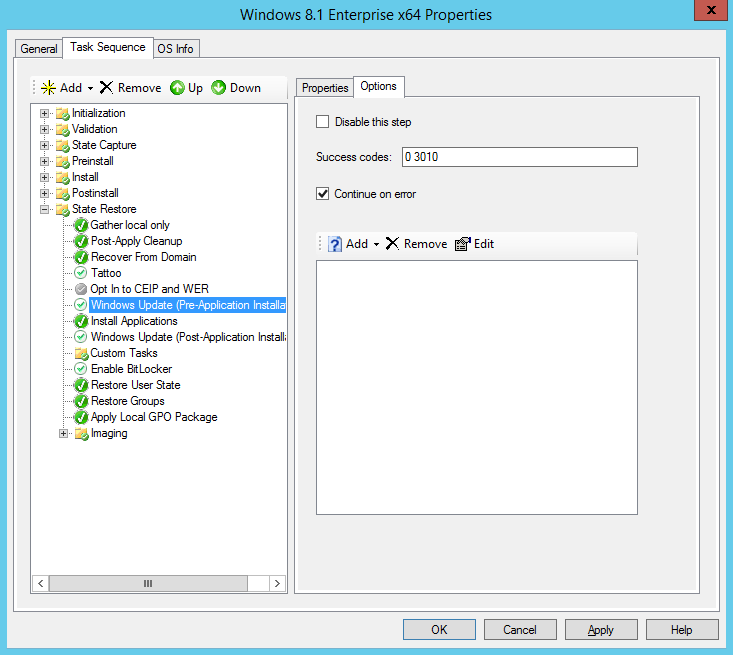Click Restore Groups step icon

click(81, 401)
